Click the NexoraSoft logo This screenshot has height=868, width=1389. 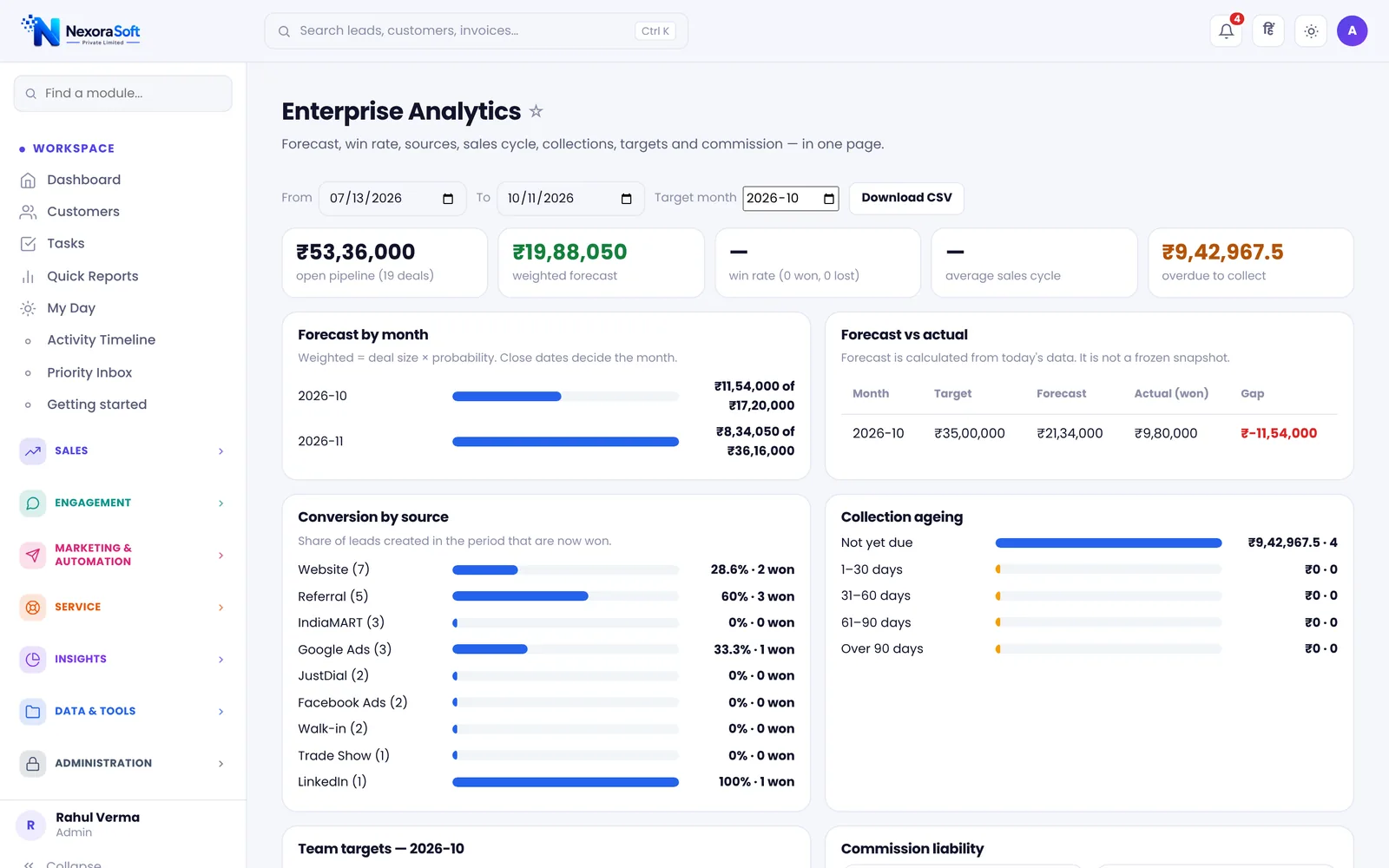pos(81,30)
